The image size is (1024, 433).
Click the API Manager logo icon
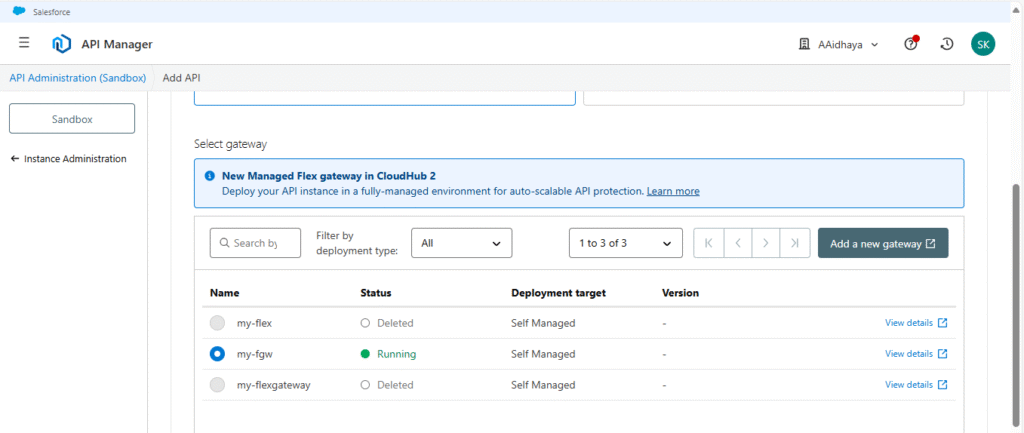[61, 44]
